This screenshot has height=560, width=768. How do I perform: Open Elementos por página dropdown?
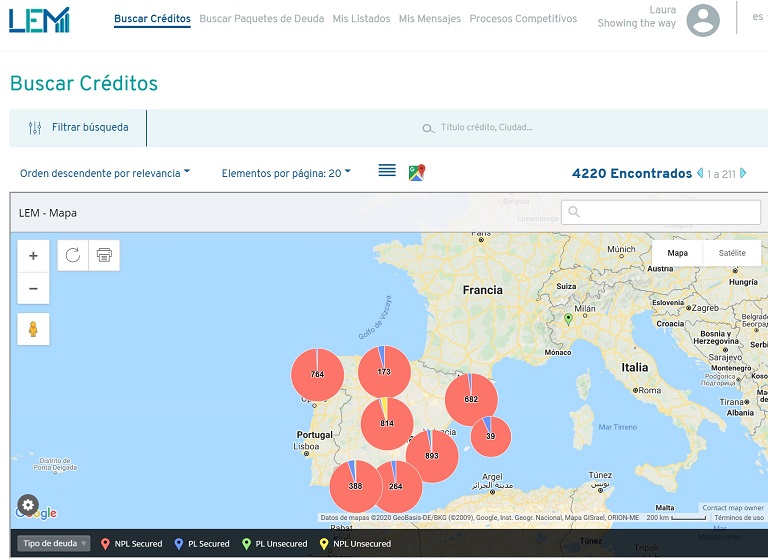[286, 173]
